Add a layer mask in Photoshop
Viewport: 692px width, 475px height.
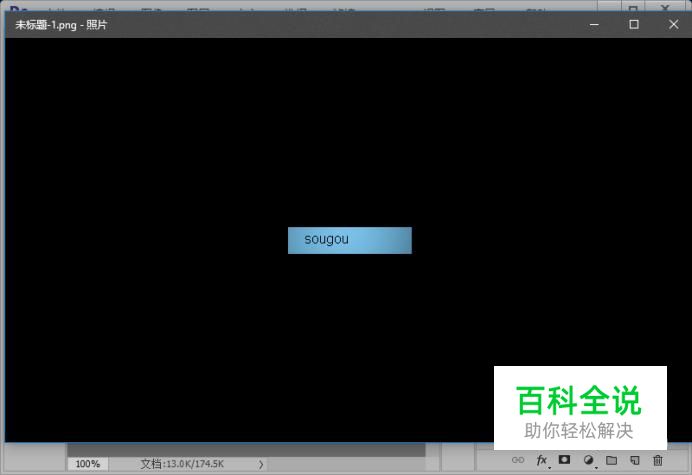point(564,460)
